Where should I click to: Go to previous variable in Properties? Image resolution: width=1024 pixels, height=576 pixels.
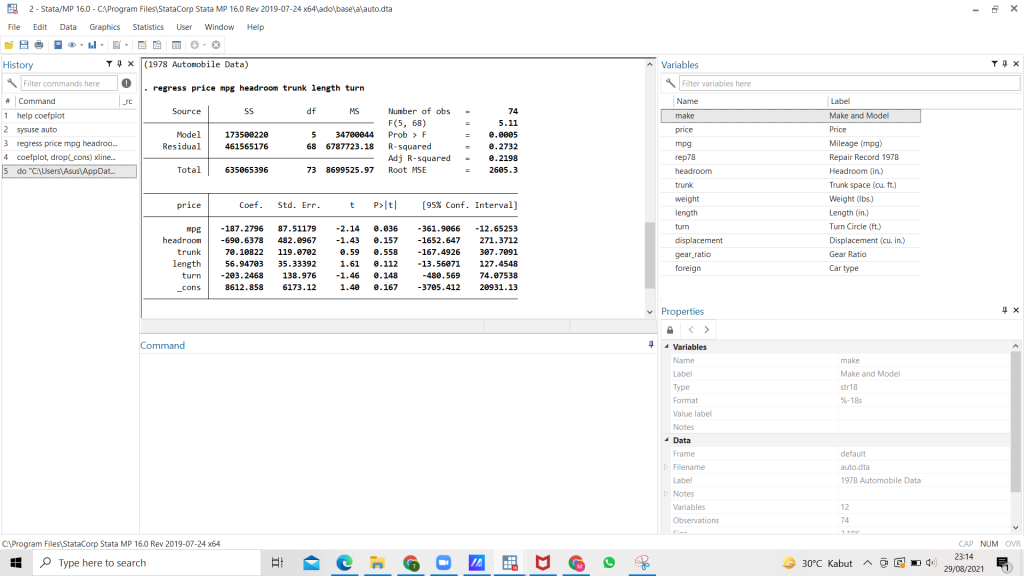click(x=691, y=330)
